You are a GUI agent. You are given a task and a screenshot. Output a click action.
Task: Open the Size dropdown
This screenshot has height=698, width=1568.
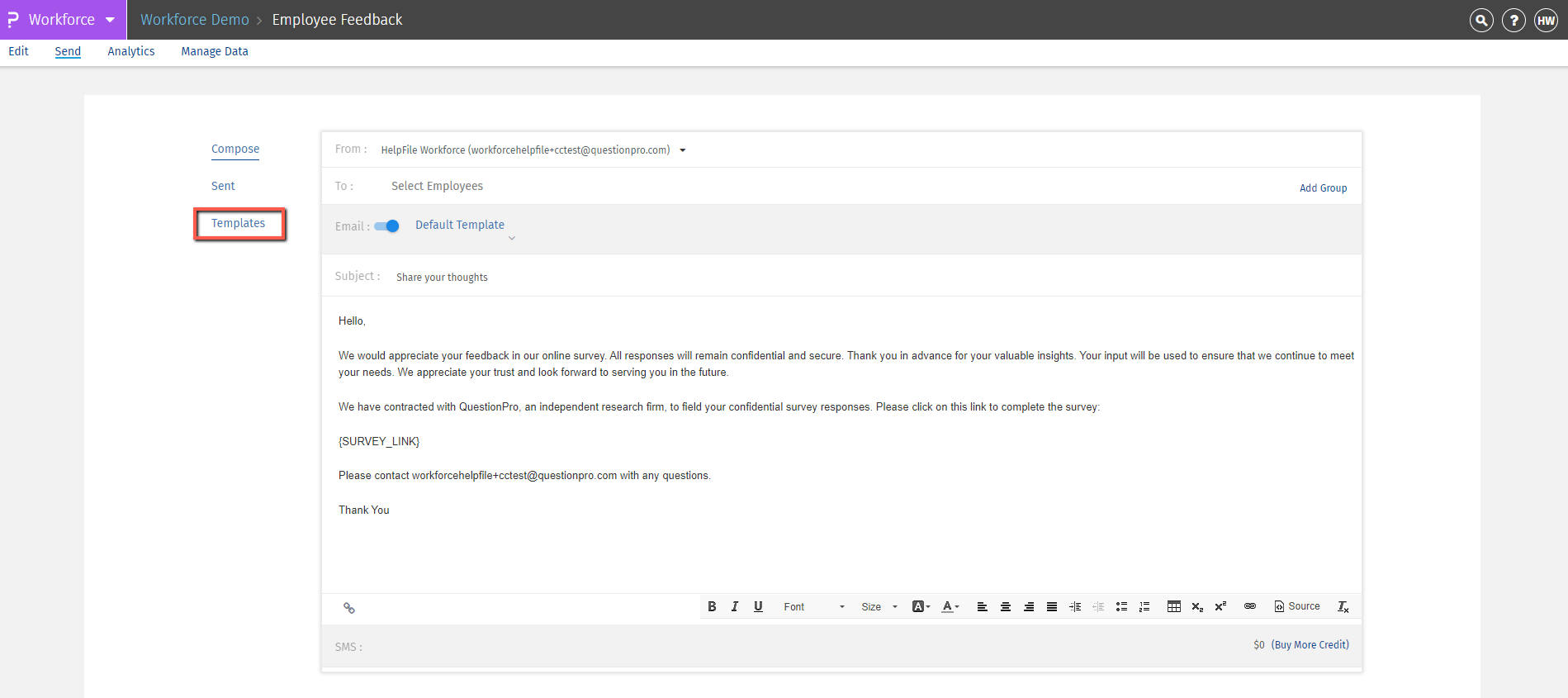tap(879, 606)
